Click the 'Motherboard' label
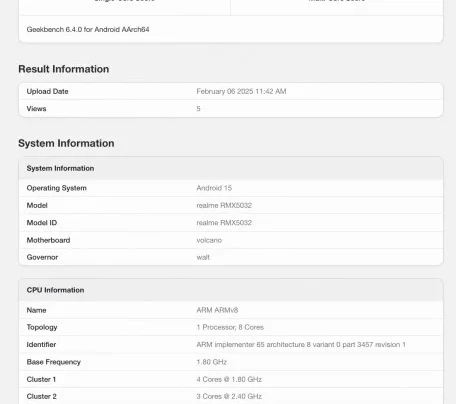 pyautogui.click(x=48, y=240)
